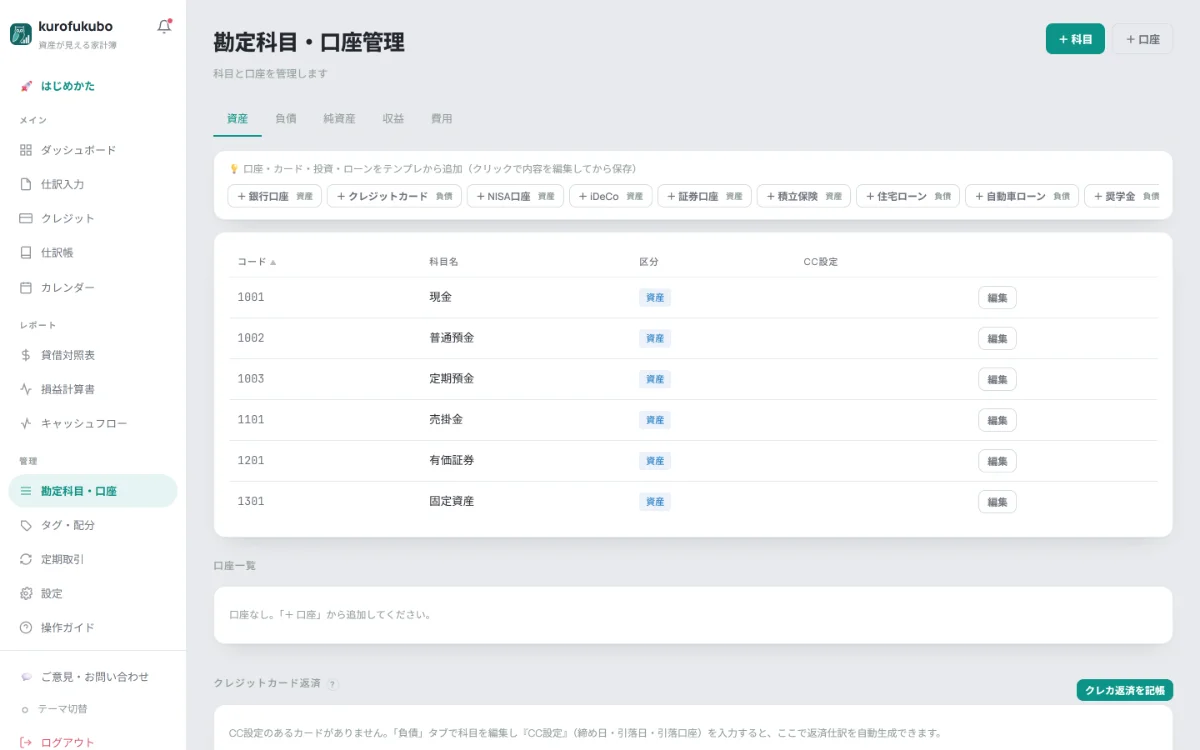Click the ダッシュボード grid icon
Screen dimensions: 1200x750
point(26,150)
